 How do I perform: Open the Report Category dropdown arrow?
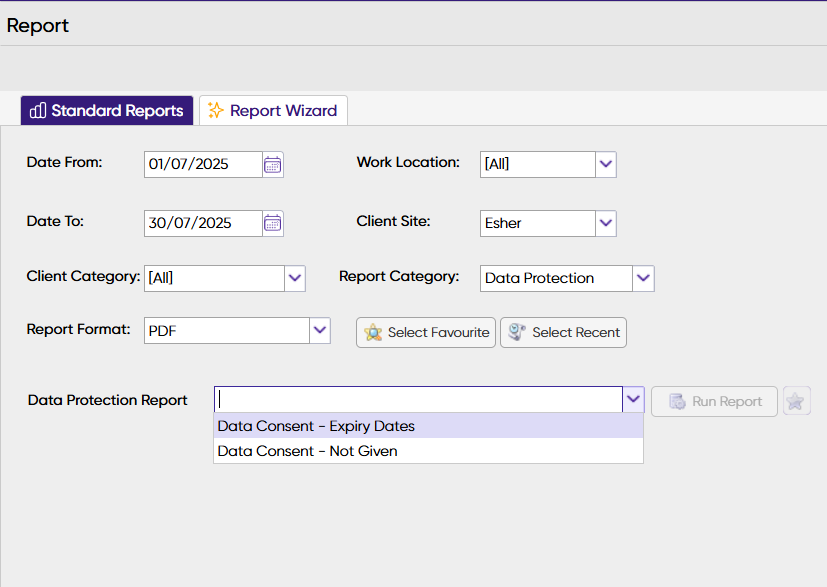pyautogui.click(x=643, y=278)
